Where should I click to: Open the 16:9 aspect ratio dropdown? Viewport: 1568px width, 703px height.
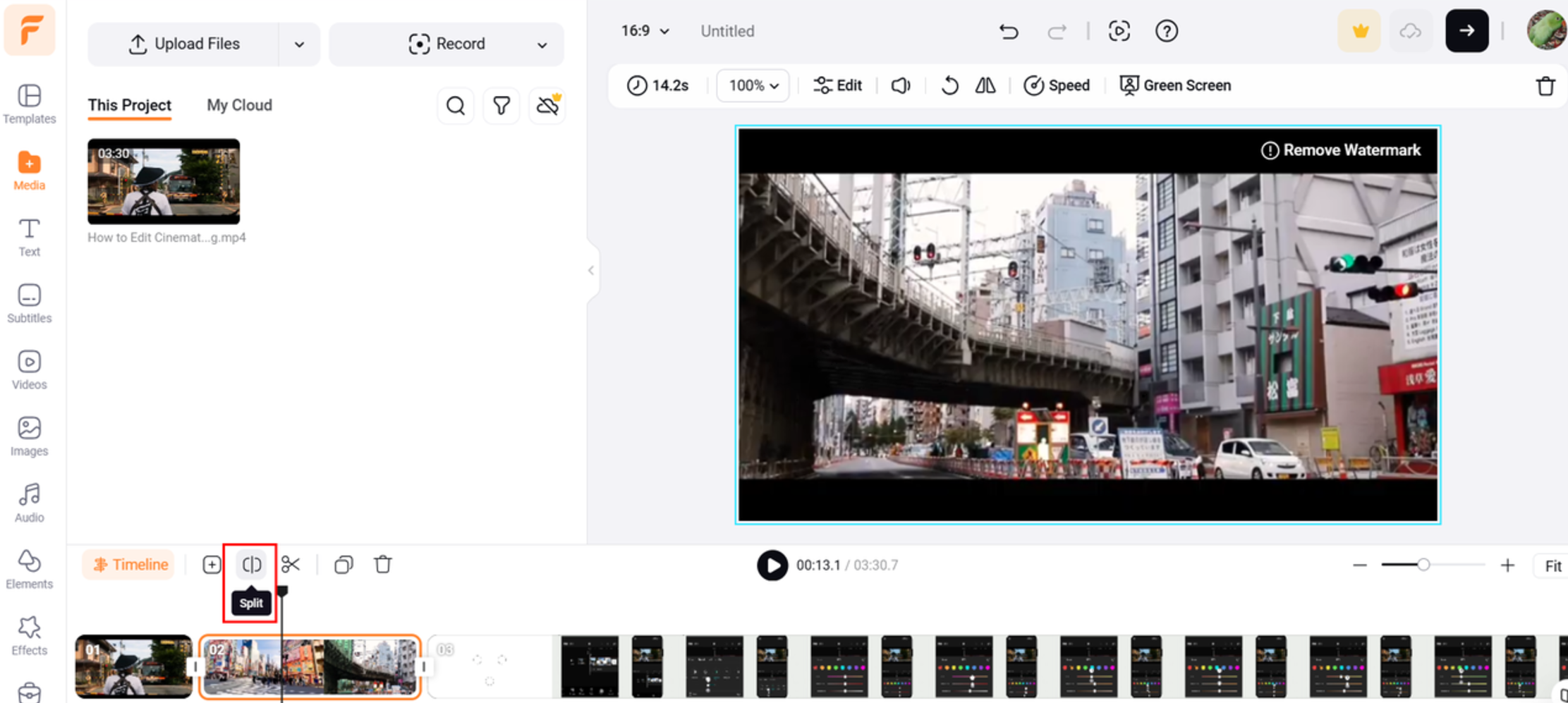[643, 31]
